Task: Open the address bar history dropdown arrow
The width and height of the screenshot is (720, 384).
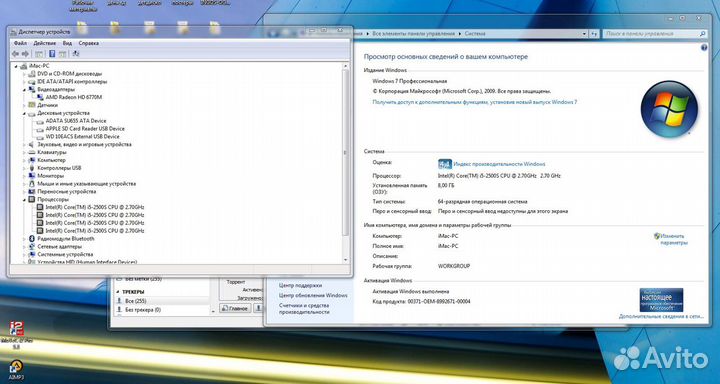Action: 584,34
